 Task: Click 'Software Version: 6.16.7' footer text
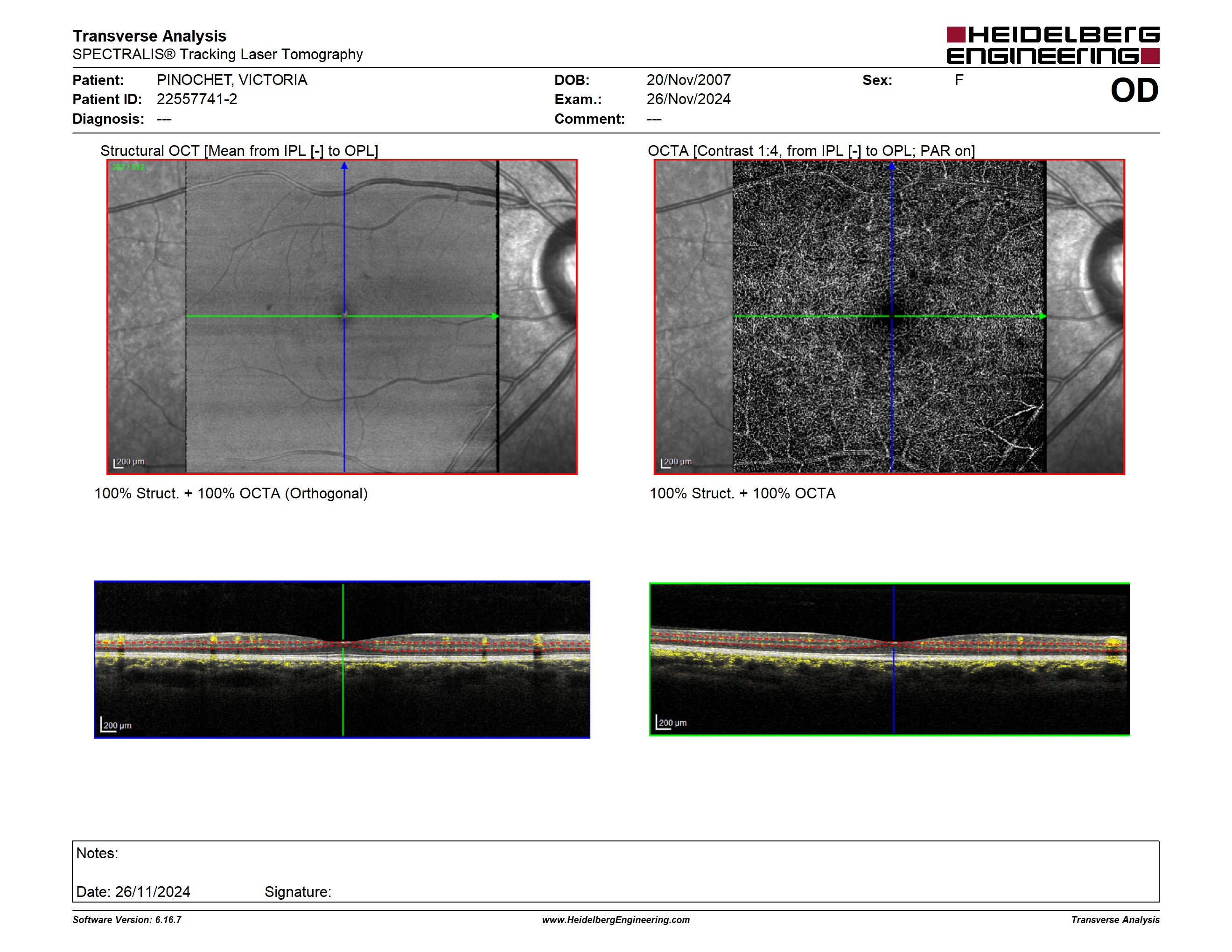pos(127,920)
